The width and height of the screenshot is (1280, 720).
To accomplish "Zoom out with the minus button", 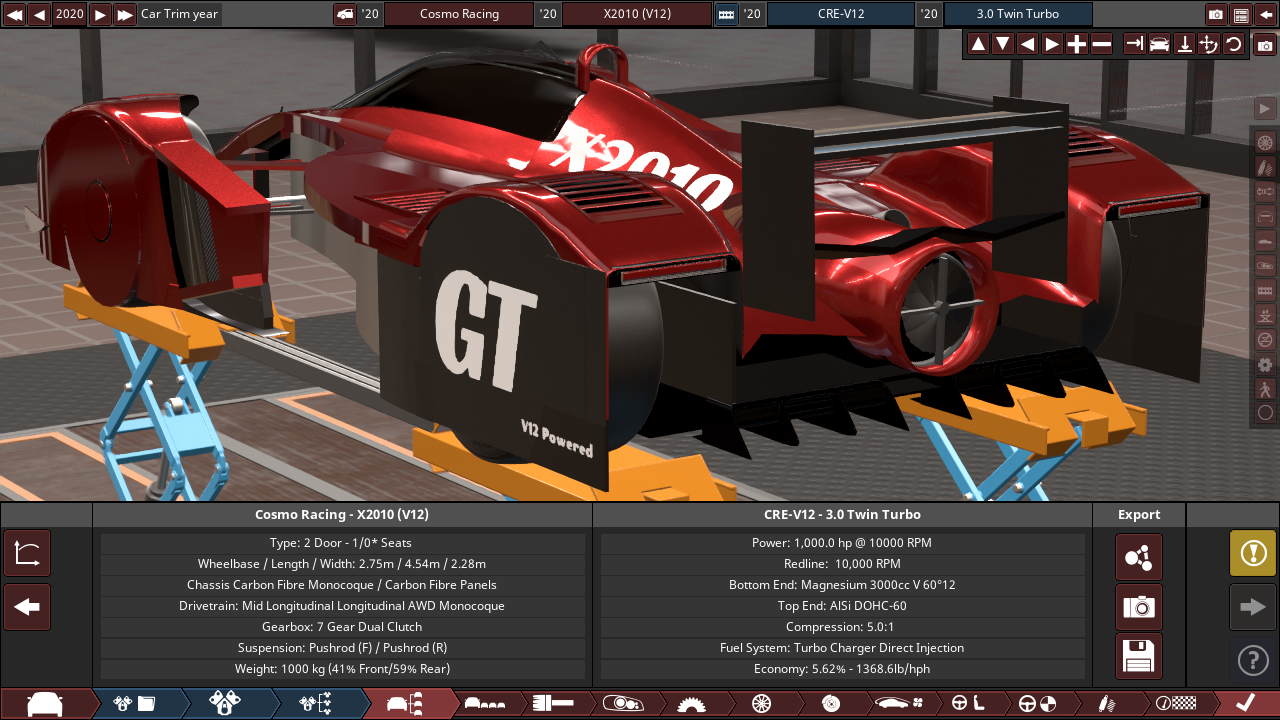I will coord(1102,44).
